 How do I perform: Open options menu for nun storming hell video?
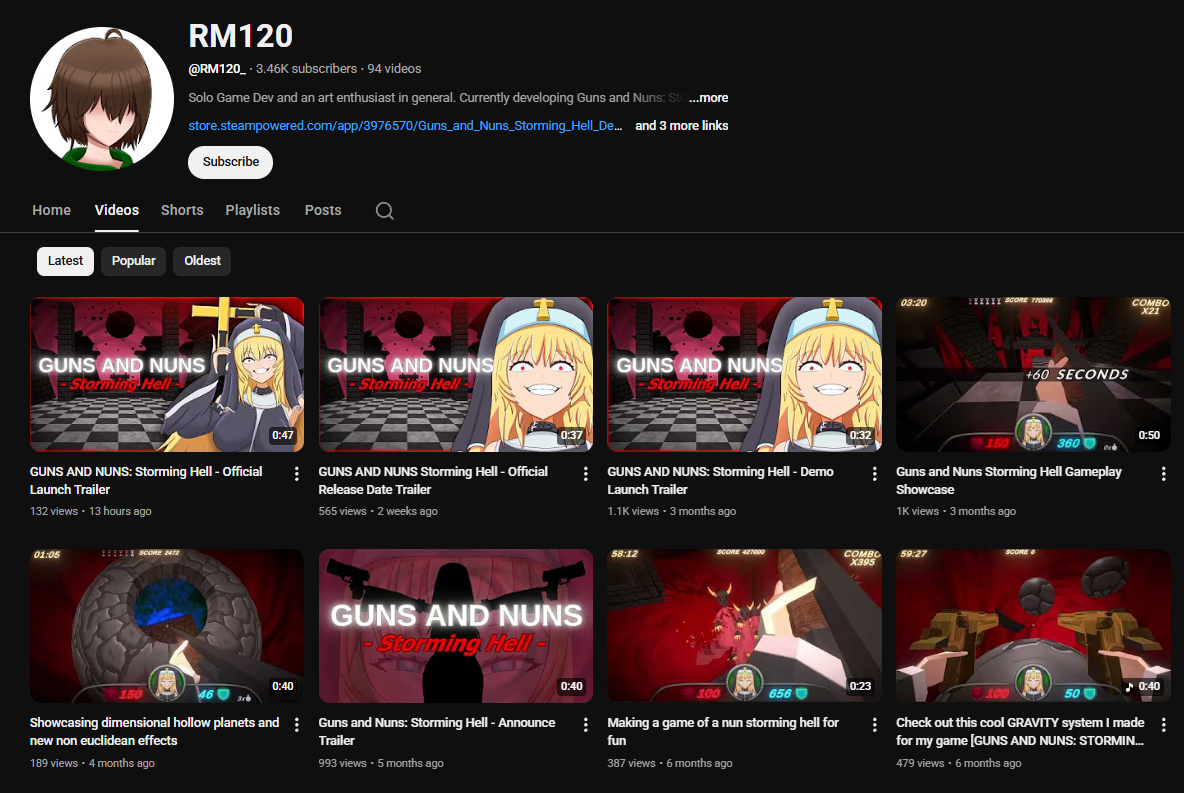point(874,725)
